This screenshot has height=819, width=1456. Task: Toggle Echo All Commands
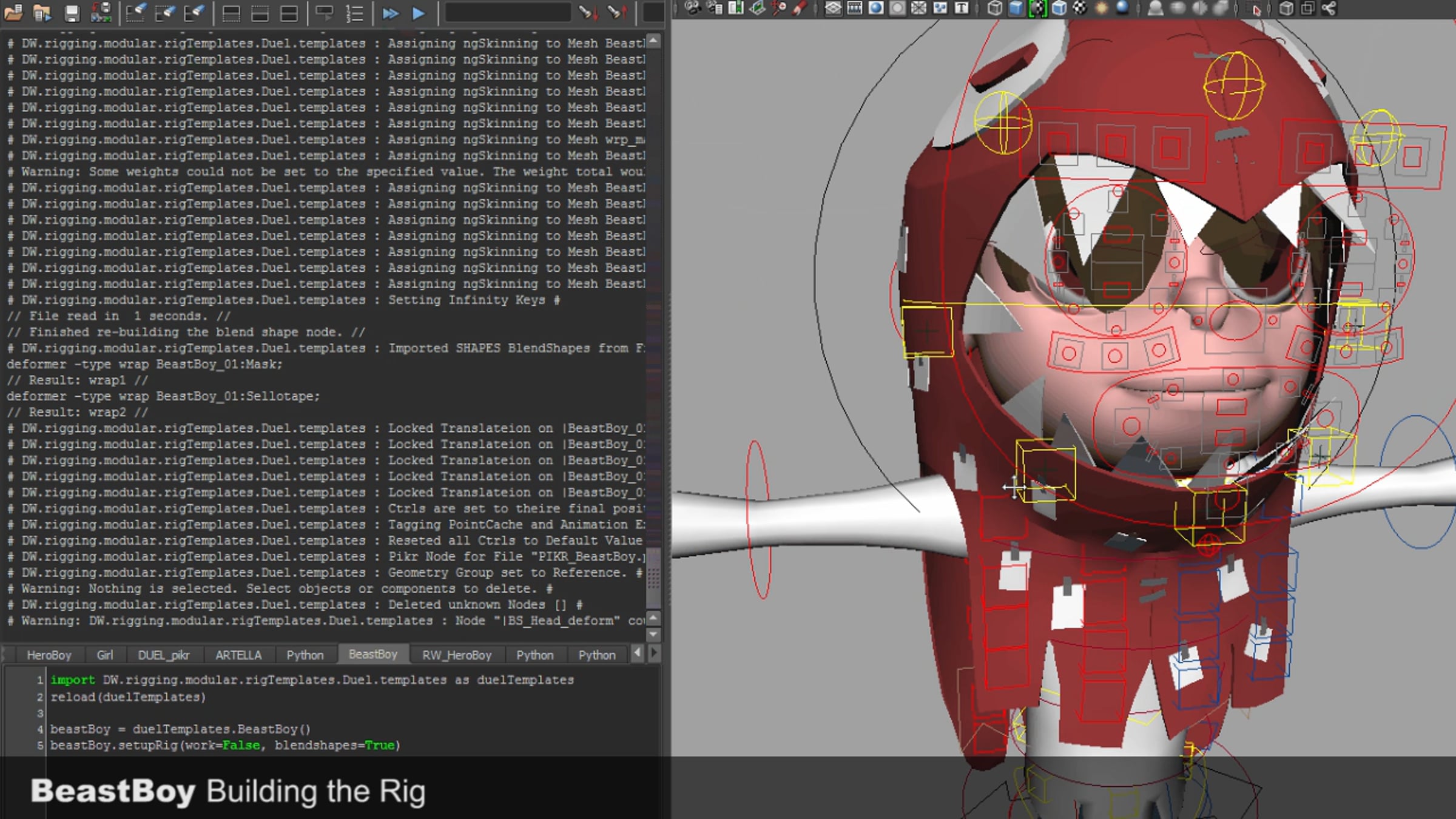[x=325, y=13]
